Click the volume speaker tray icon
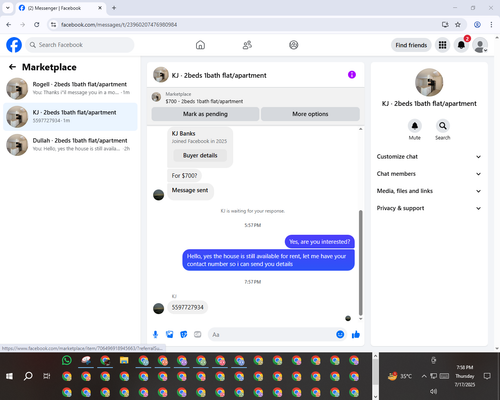 [x=434, y=391]
